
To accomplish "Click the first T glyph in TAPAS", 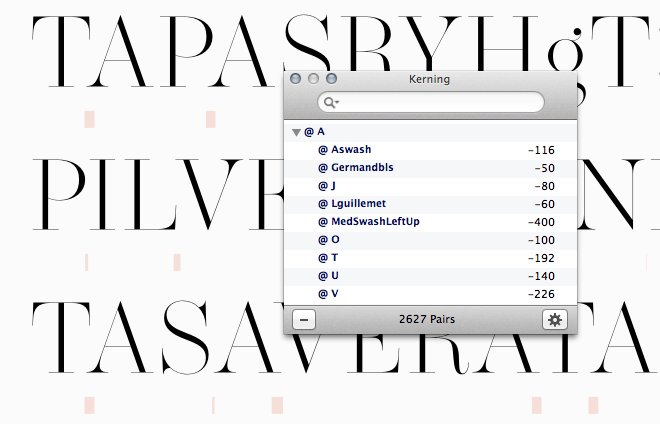I will tap(61, 51).
